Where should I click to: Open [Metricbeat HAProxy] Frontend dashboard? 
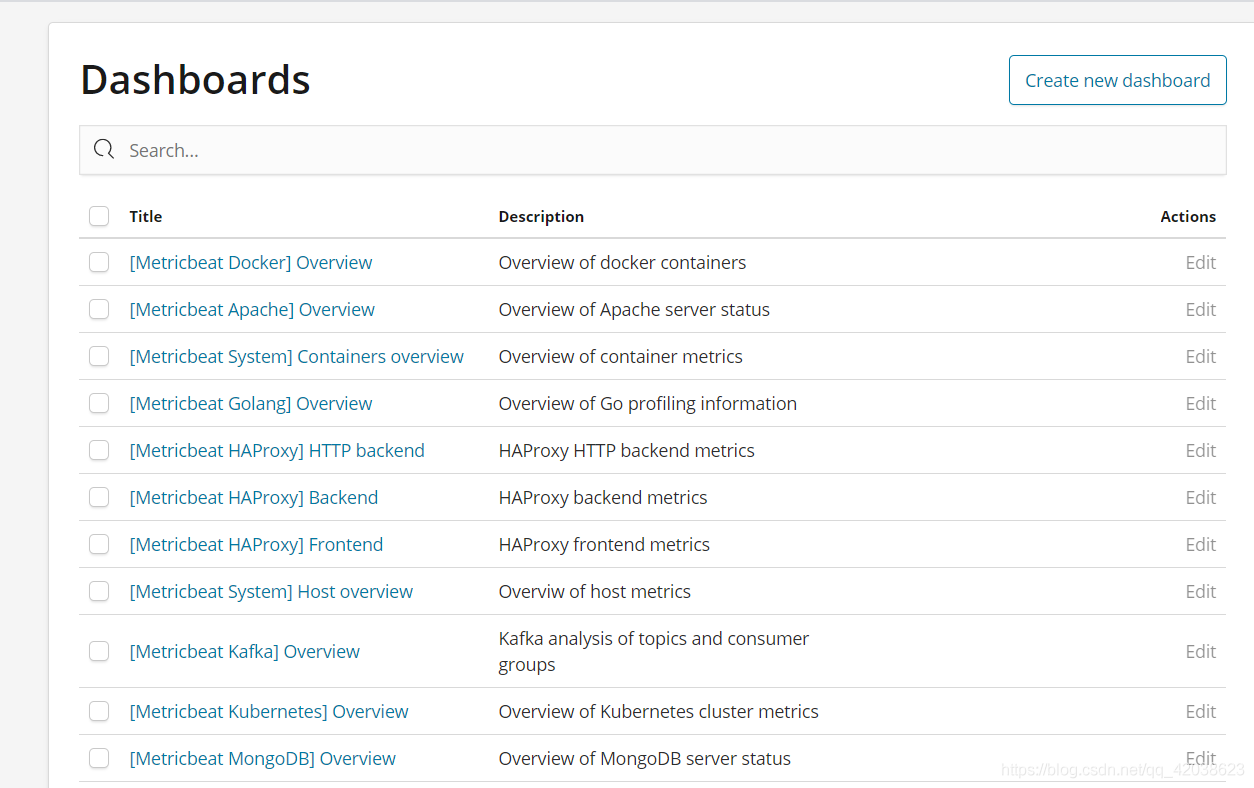click(256, 544)
